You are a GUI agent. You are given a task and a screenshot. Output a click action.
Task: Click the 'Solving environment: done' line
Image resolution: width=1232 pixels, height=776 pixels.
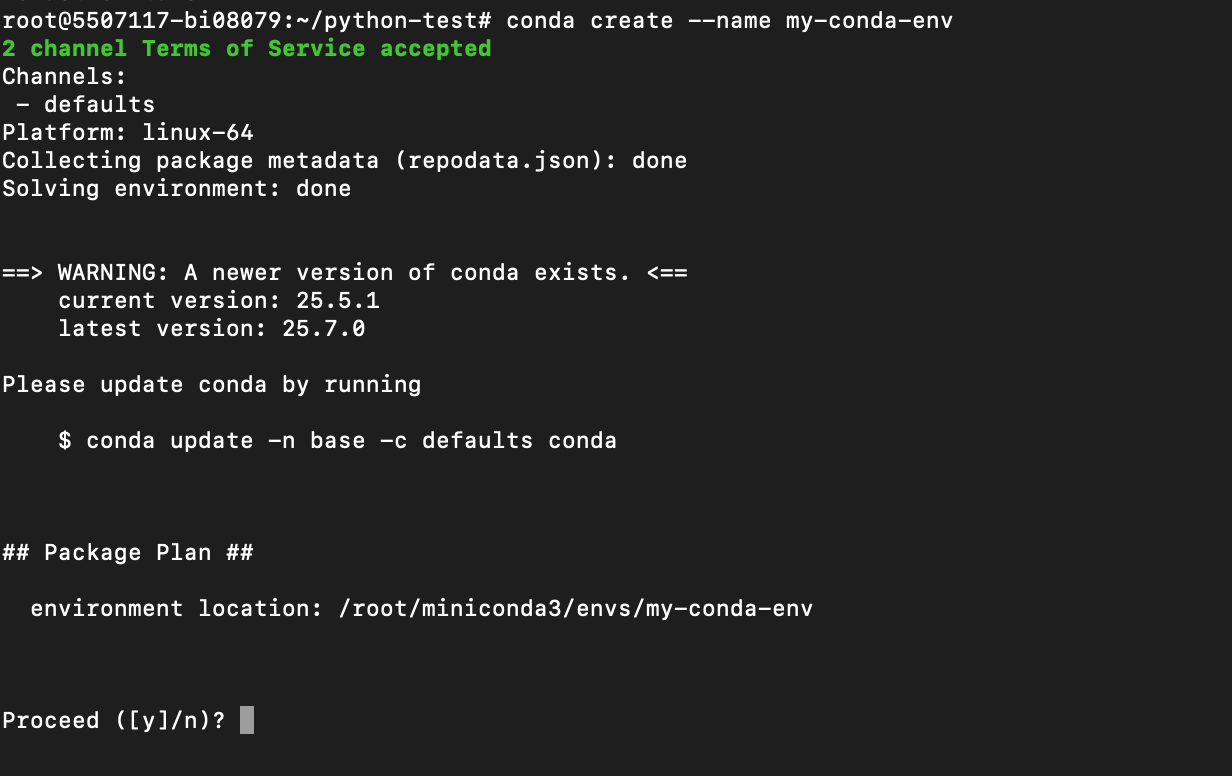coord(177,188)
